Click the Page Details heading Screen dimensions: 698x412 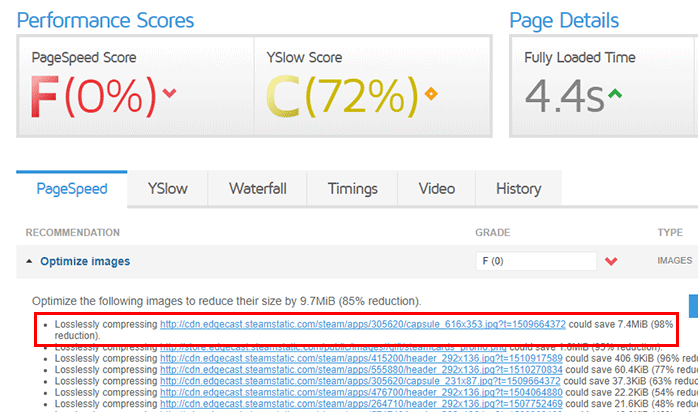pos(564,20)
